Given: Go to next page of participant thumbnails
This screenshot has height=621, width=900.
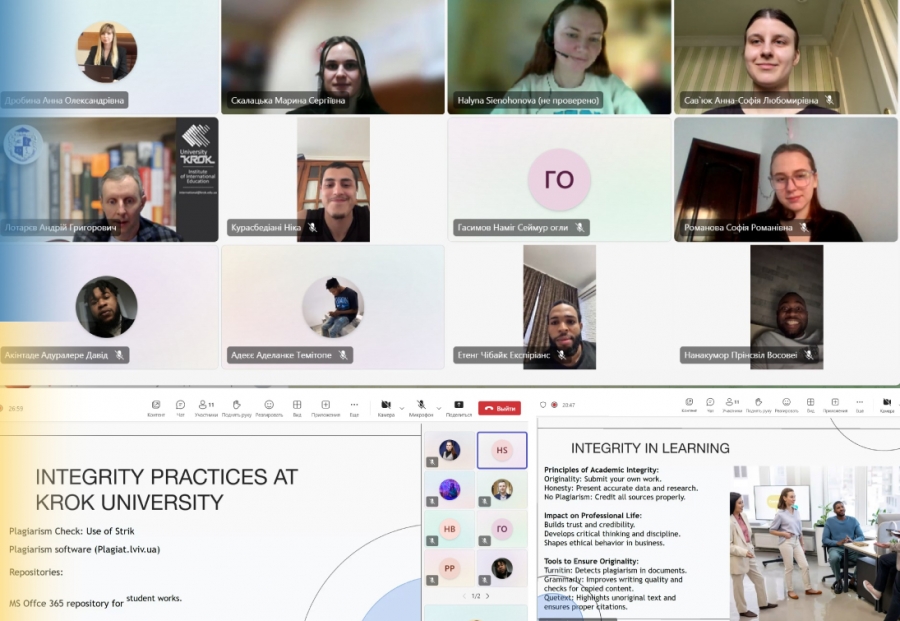Looking at the screenshot, I should [x=488, y=596].
